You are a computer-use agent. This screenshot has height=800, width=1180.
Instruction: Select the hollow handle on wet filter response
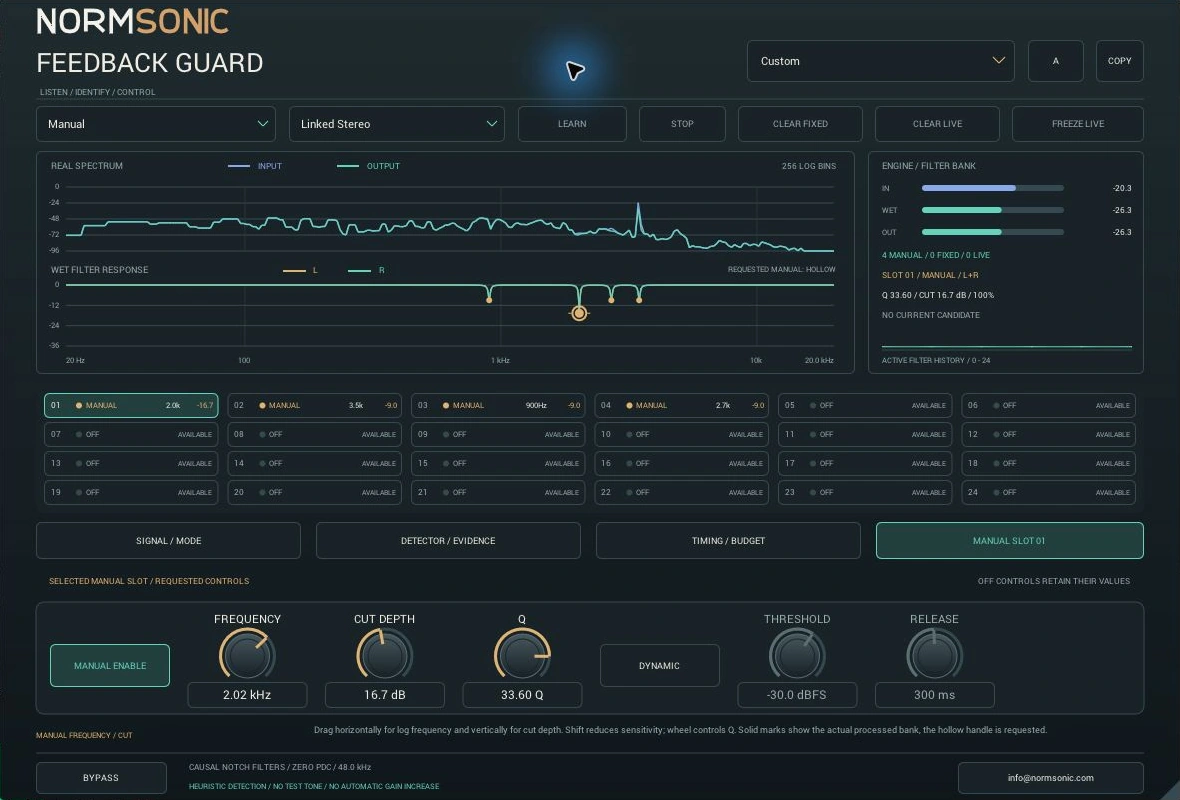(579, 313)
